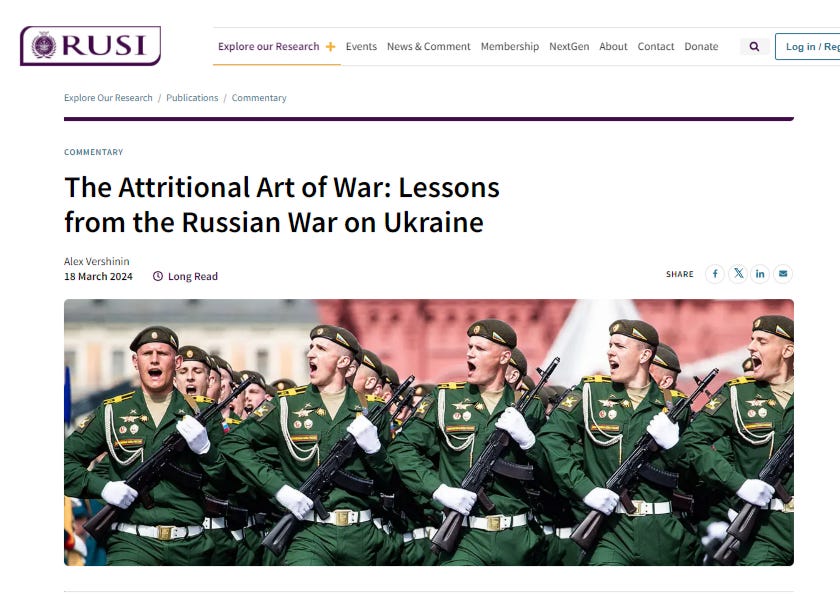Viewport: 840px width, 597px height.
Task: Open News & Comment section
Action: [x=429, y=47]
